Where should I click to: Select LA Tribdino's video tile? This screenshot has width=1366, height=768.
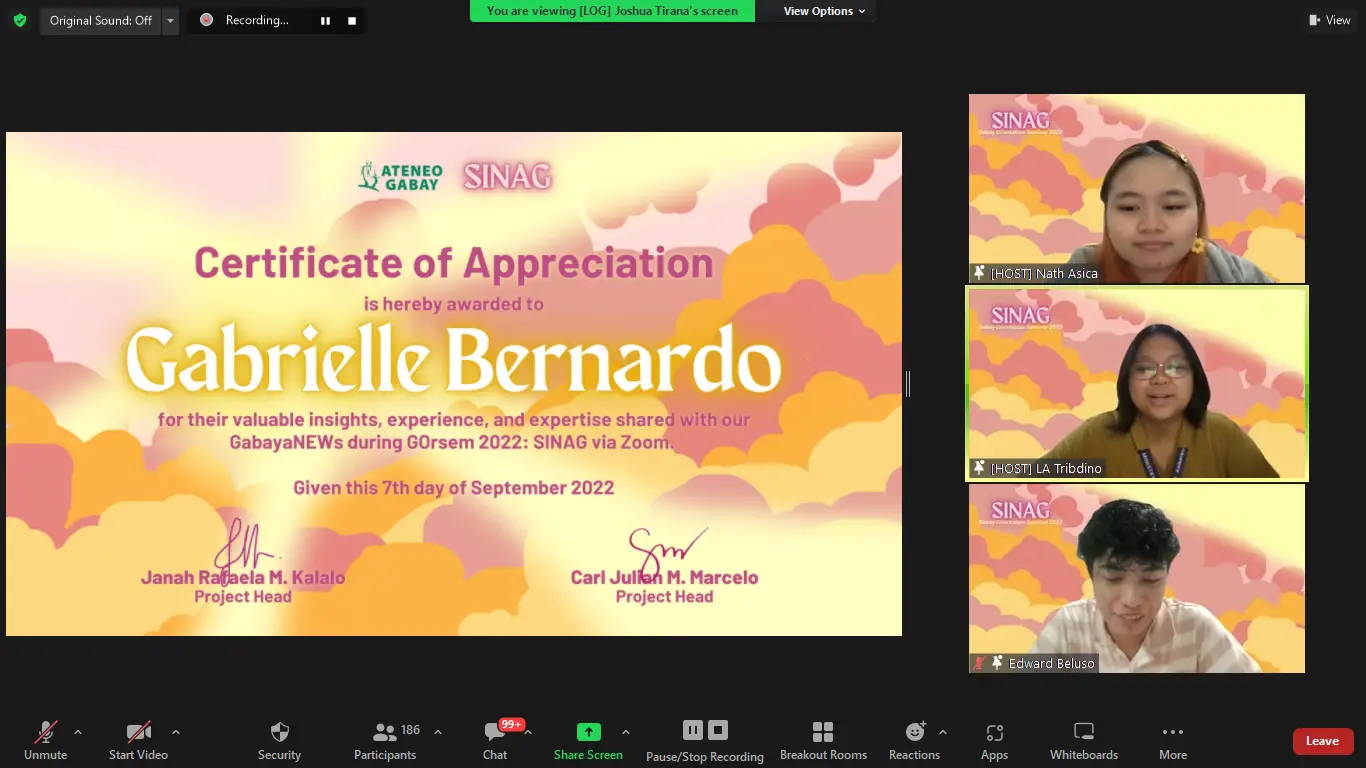(1137, 384)
